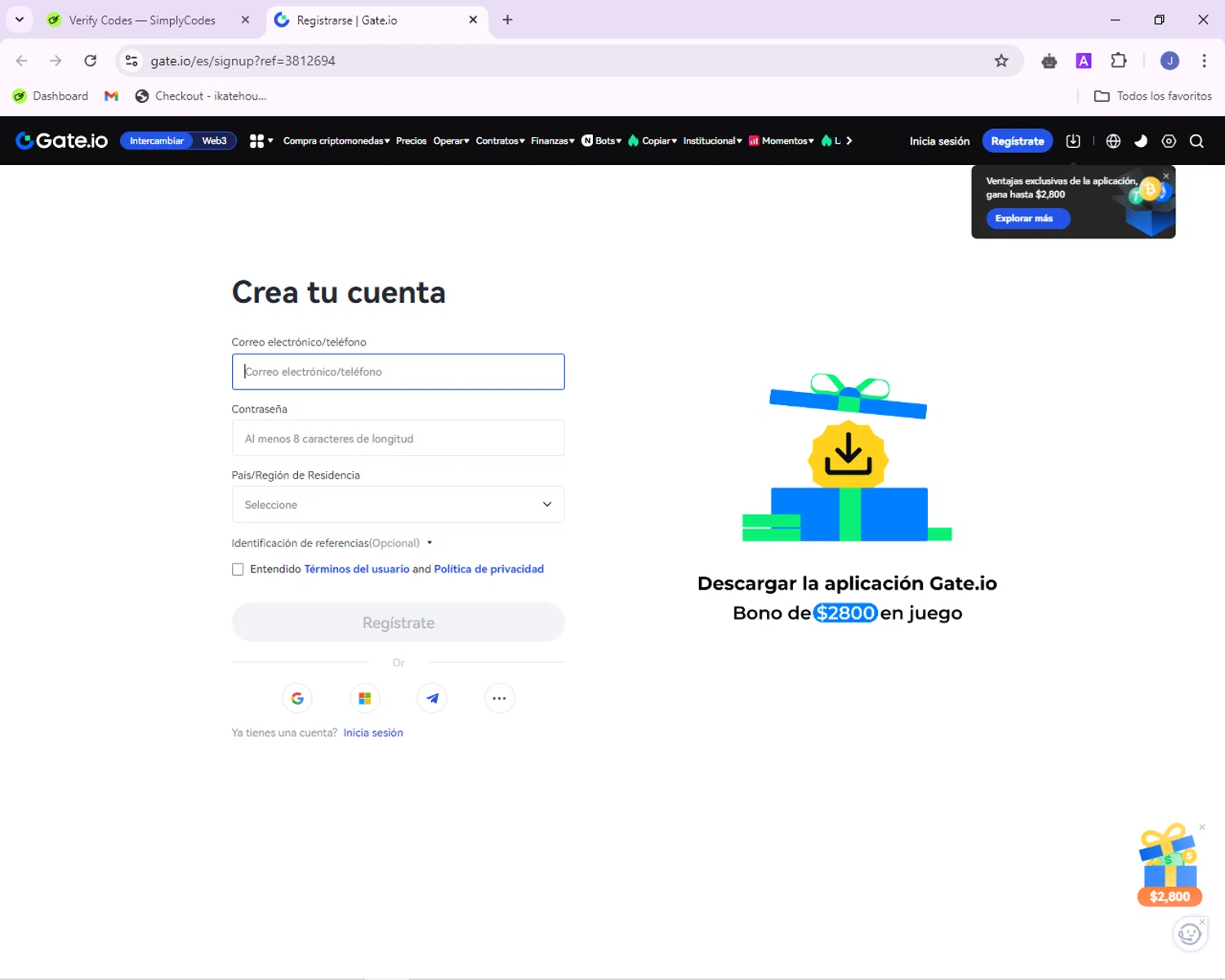1225x980 pixels.
Task: Open Precios in navigation
Action: click(x=412, y=140)
